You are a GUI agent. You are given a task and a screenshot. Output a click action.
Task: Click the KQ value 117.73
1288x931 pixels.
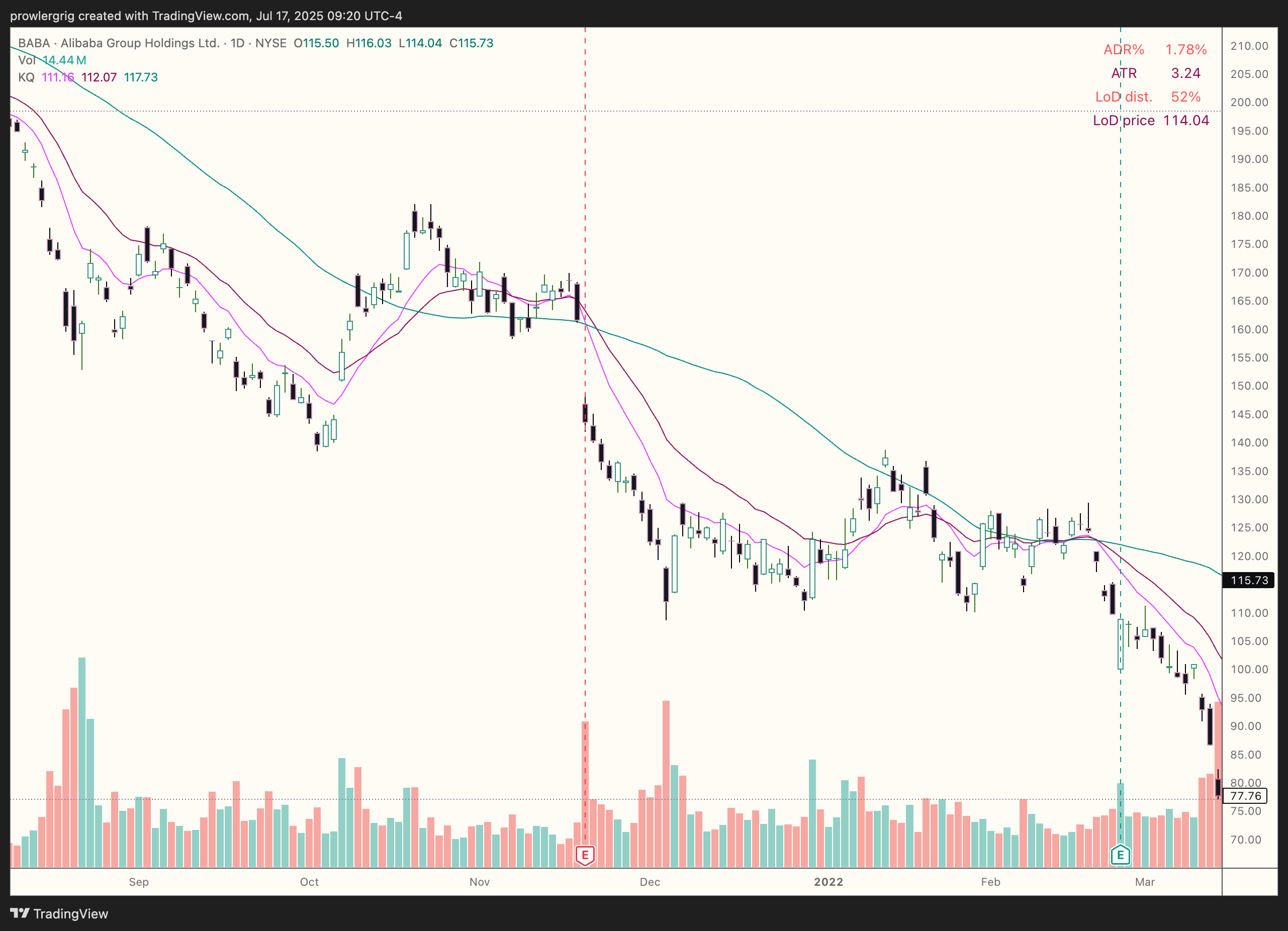(141, 77)
